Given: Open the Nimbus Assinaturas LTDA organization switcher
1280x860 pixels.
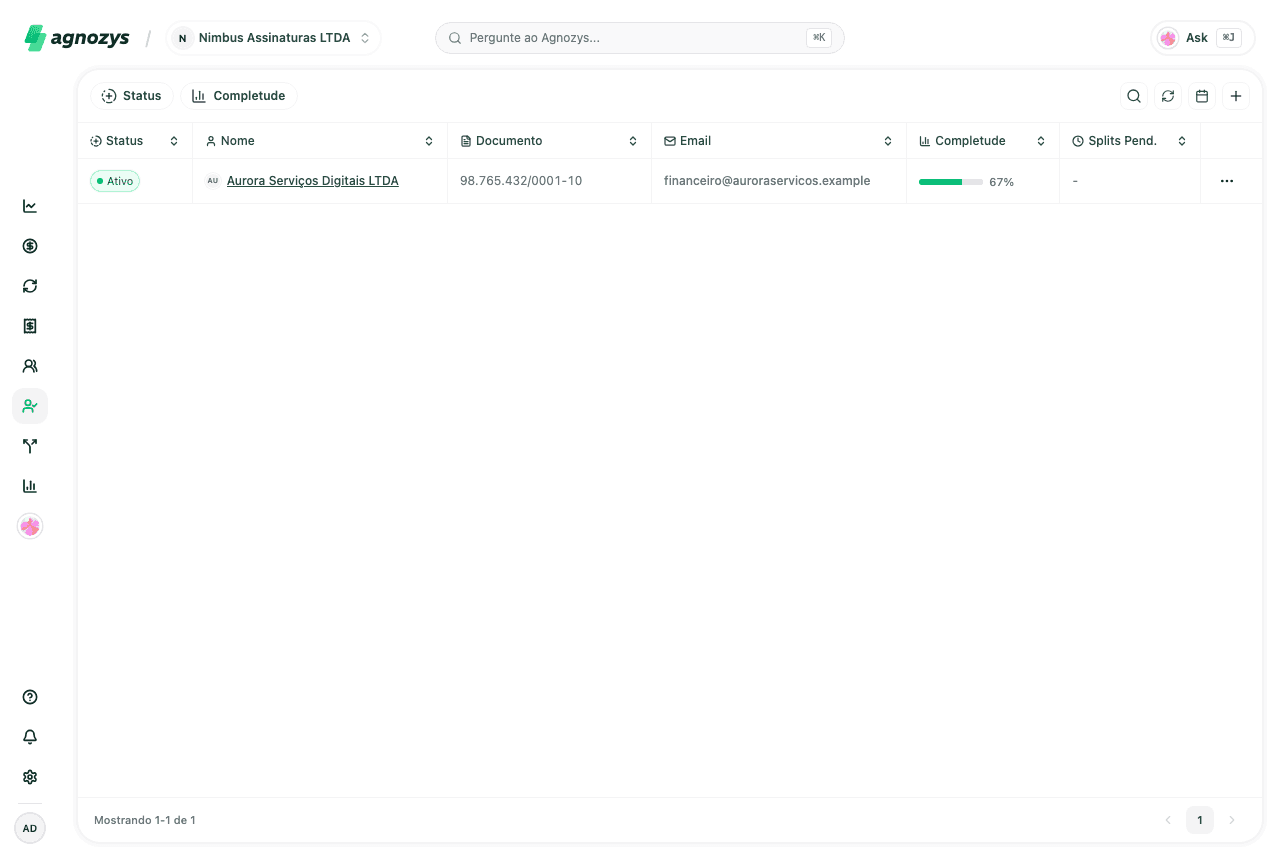Looking at the screenshot, I should pos(274,38).
